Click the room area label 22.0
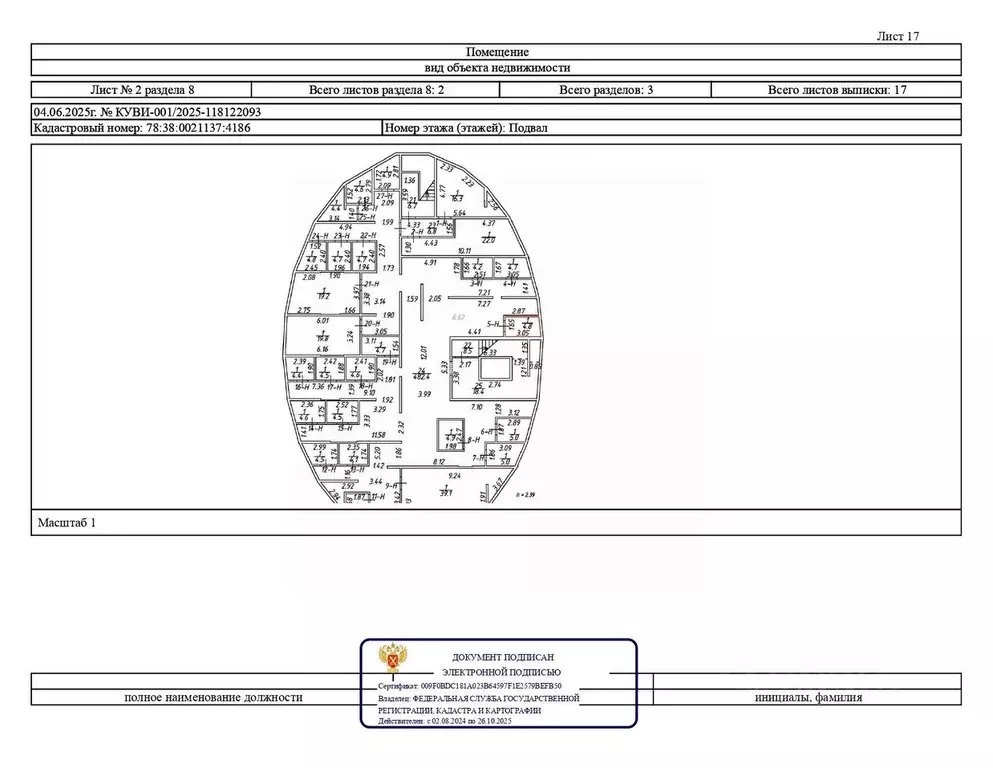Screen dimensions: 993x768 [489, 238]
